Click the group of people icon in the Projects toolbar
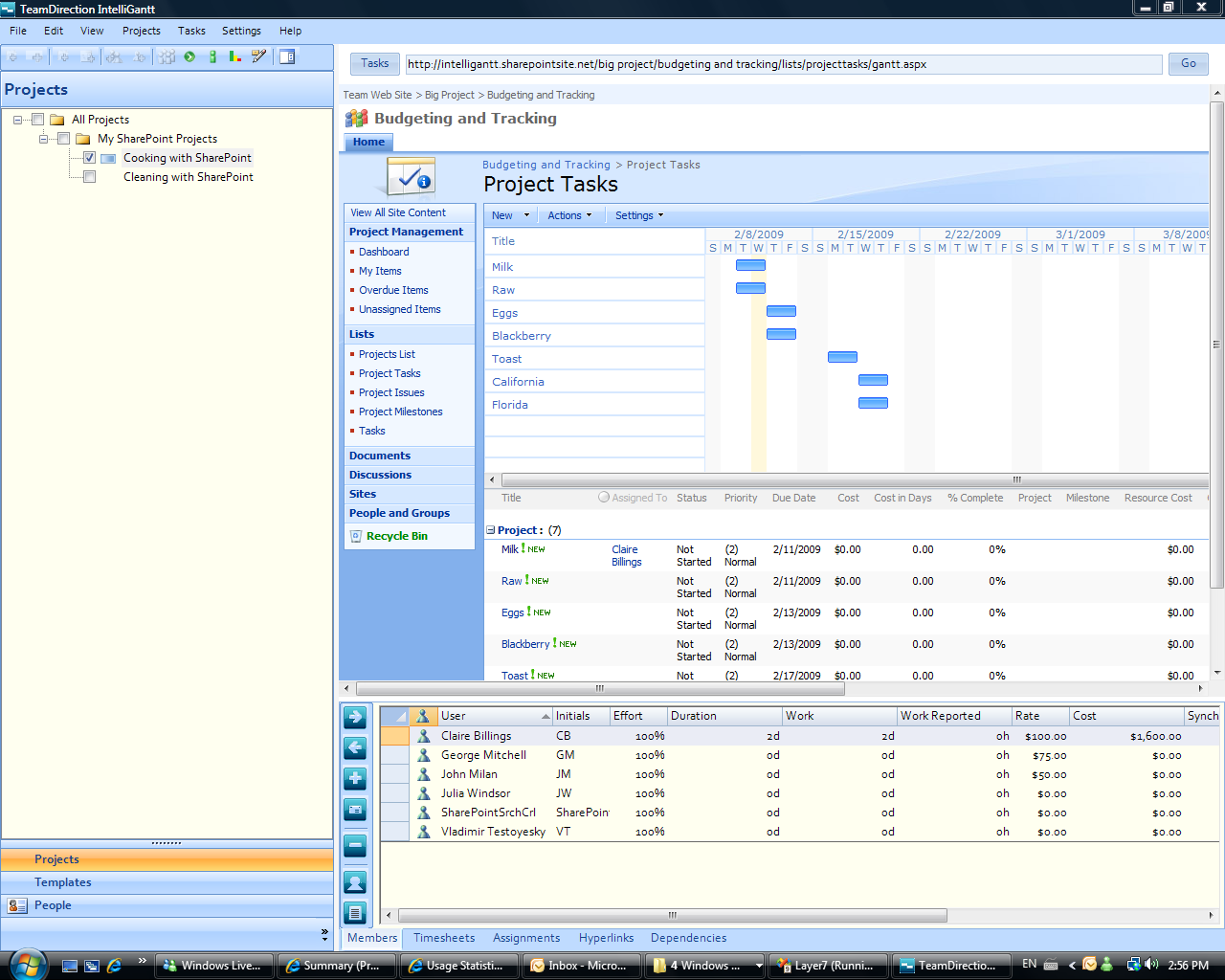The image size is (1225, 980). click(167, 56)
